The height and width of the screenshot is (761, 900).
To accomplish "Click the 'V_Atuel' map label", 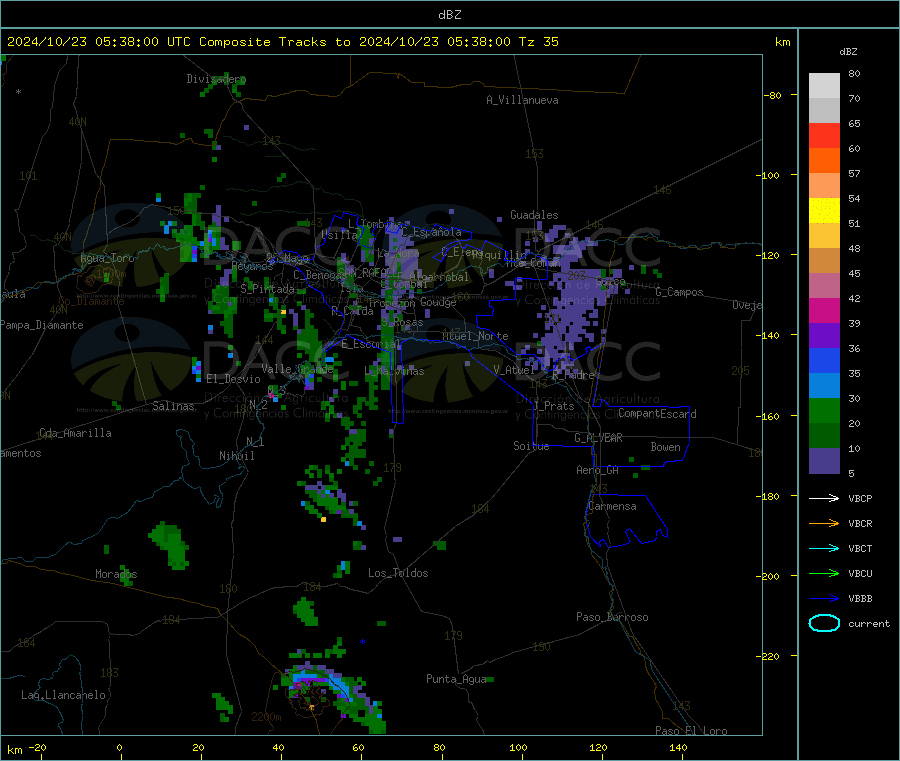I will (x=514, y=370).
